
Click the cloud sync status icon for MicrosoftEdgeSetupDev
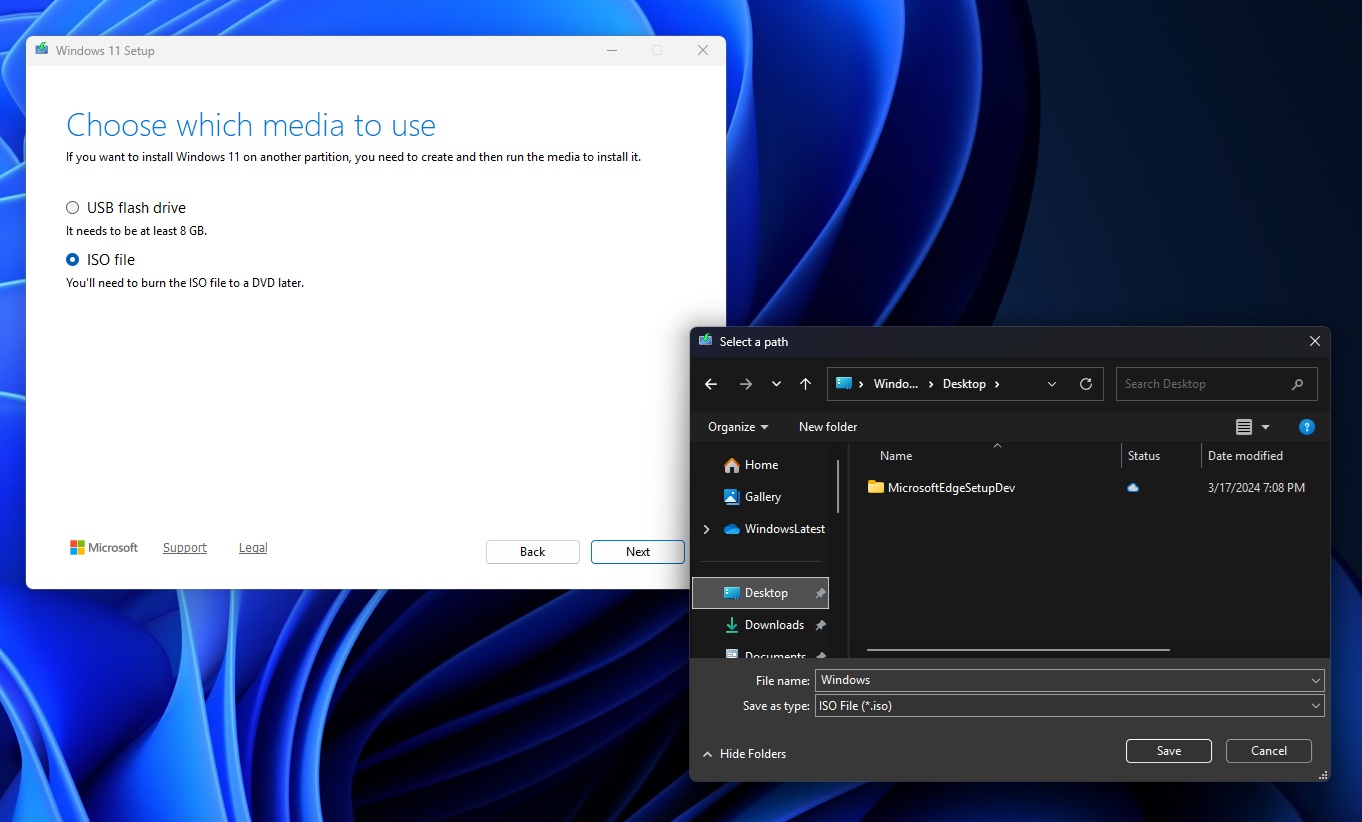(1132, 487)
